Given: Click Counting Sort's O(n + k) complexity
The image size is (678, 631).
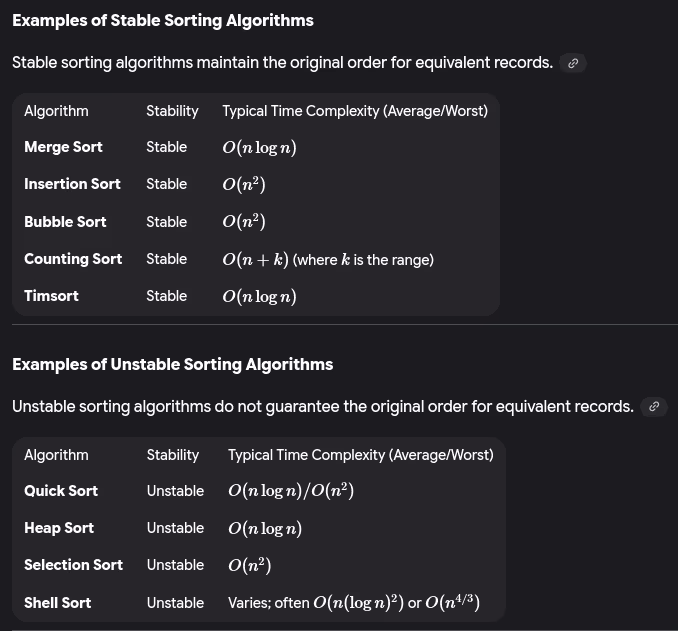Looking at the screenshot, I should click(255, 260).
